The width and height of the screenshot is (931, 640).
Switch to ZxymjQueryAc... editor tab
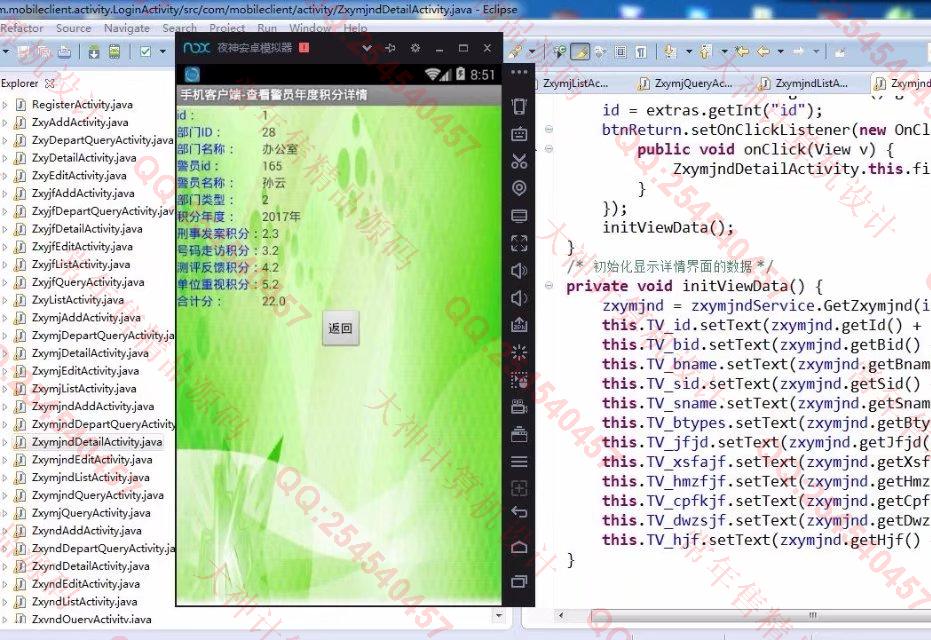[685, 84]
